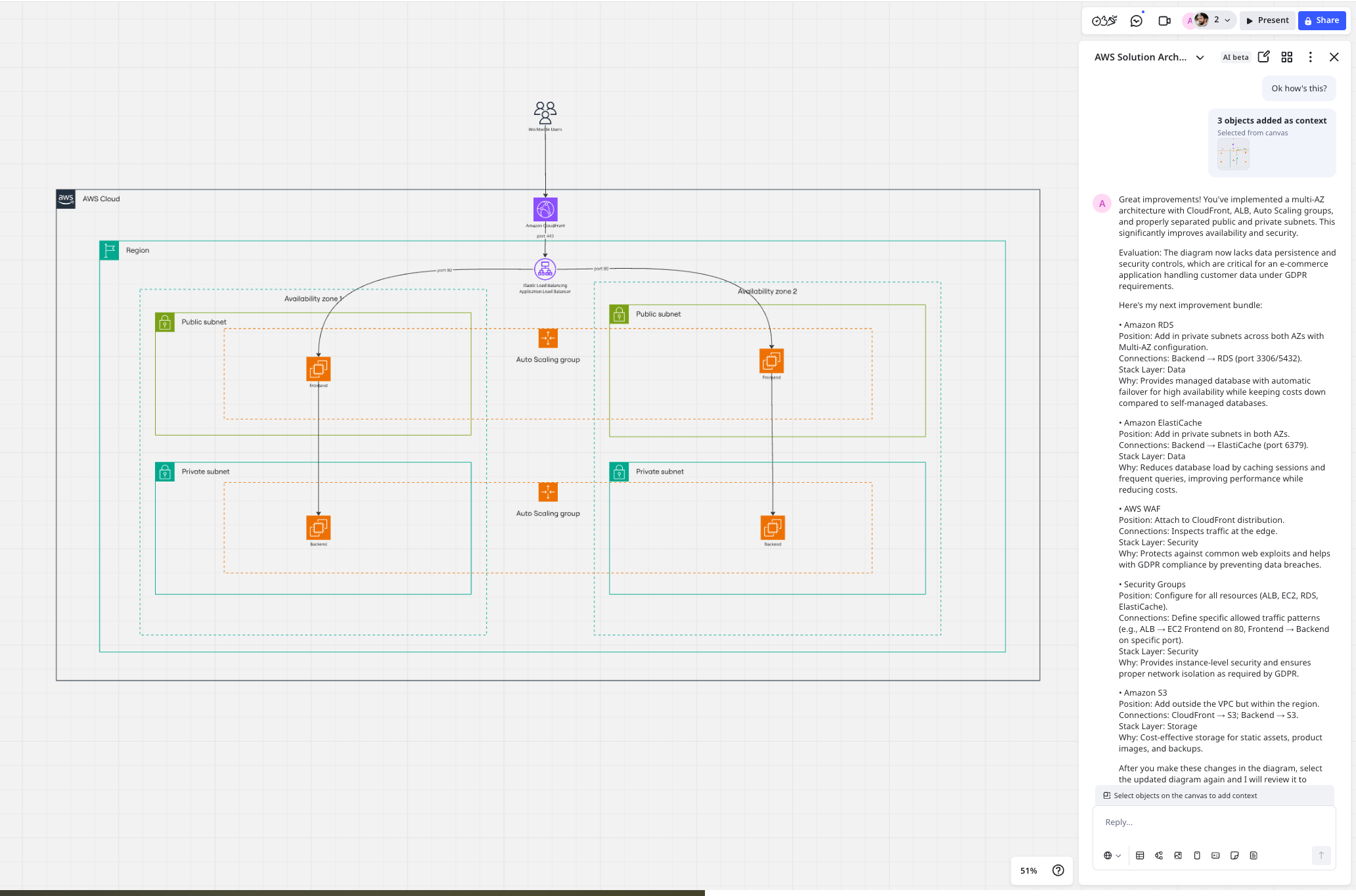Open the timer and activities tools
Viewport: 1356px width, 896px height.
point(1104,20)
